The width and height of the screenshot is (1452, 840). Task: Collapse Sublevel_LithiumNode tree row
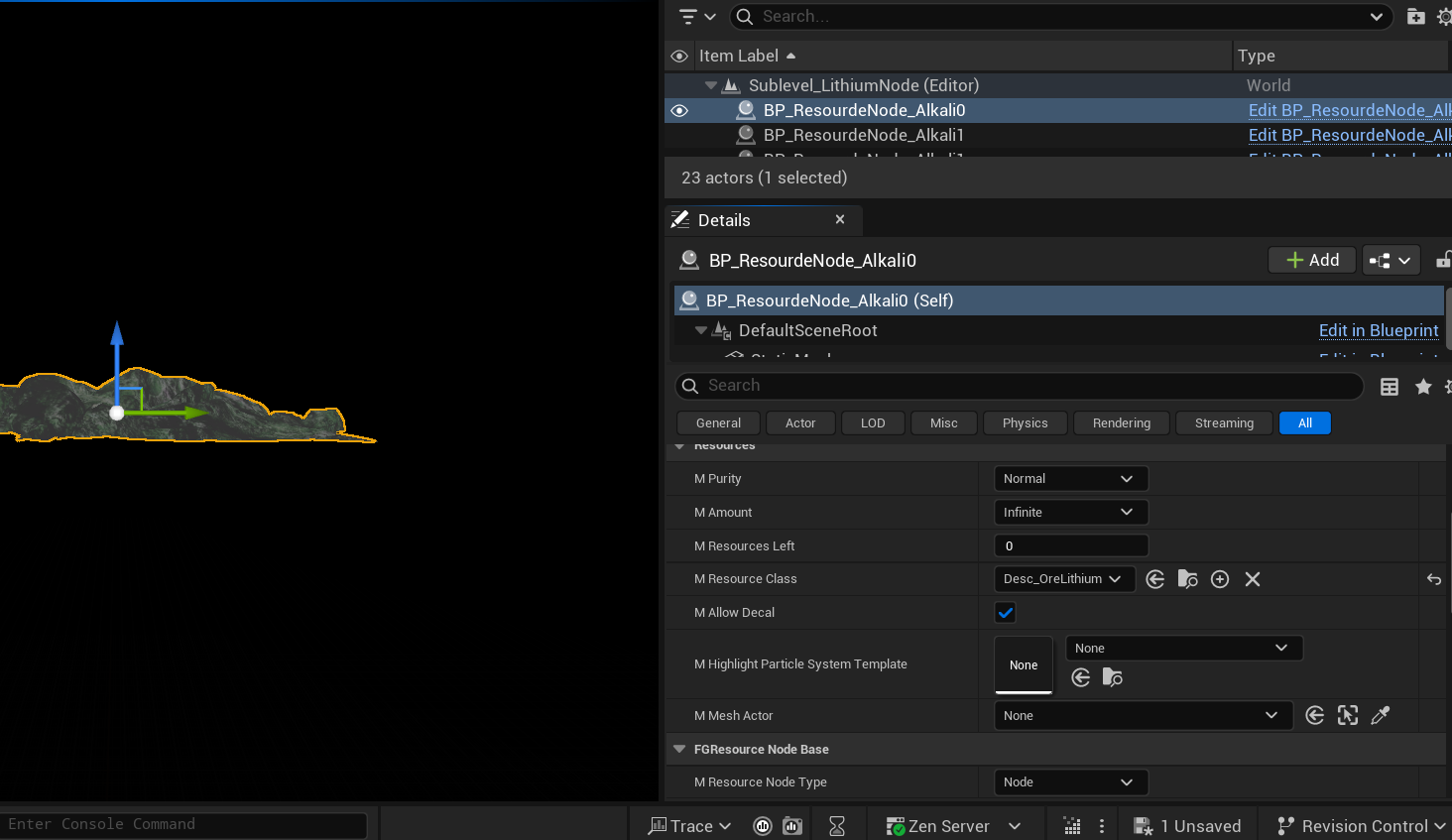[x=711, y=85]
